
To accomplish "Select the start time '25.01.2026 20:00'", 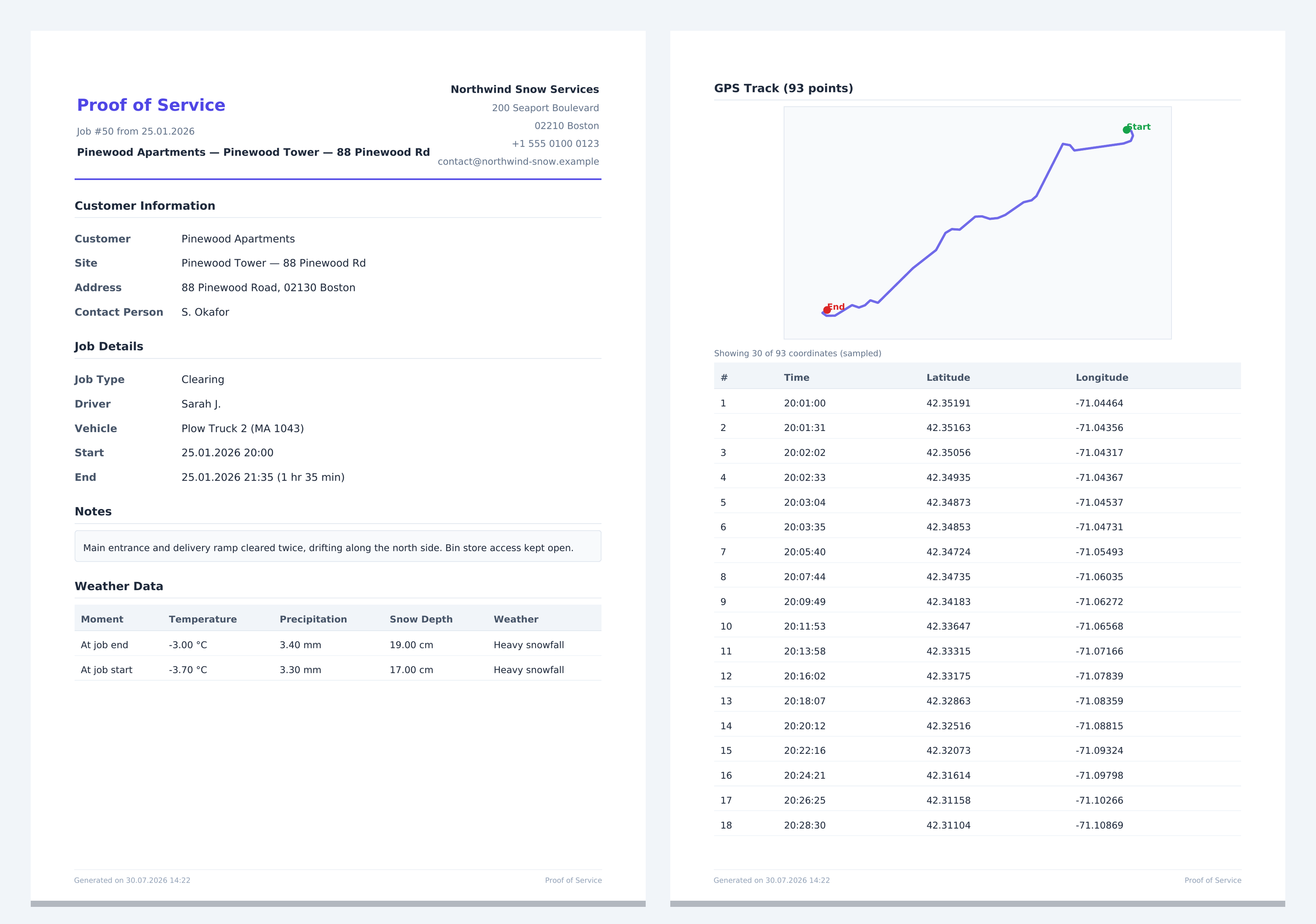I will pos(228,453).
